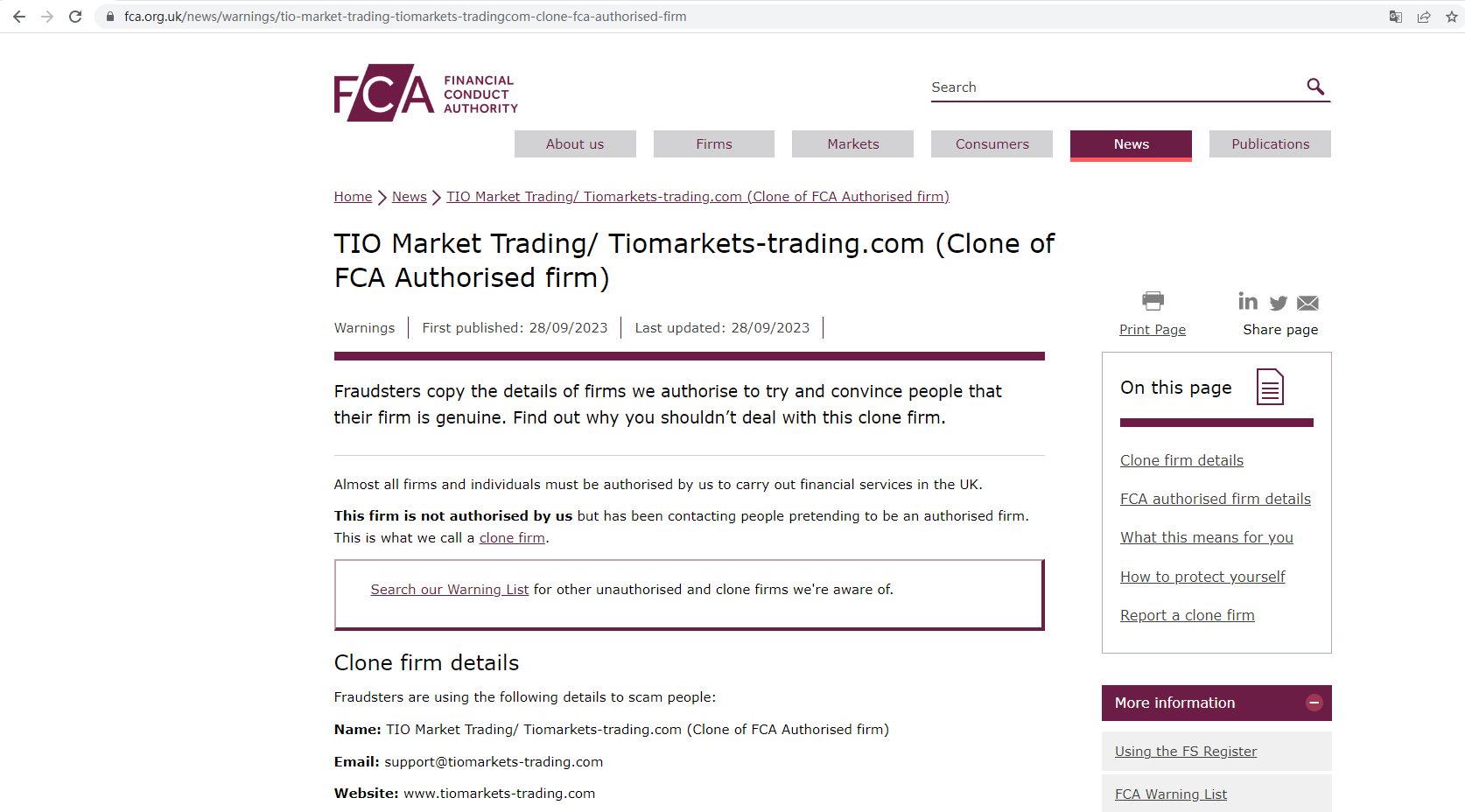Open the News navigation tab
The width and height of the screenshot is (1465, 812).
tap(1131, 144)
